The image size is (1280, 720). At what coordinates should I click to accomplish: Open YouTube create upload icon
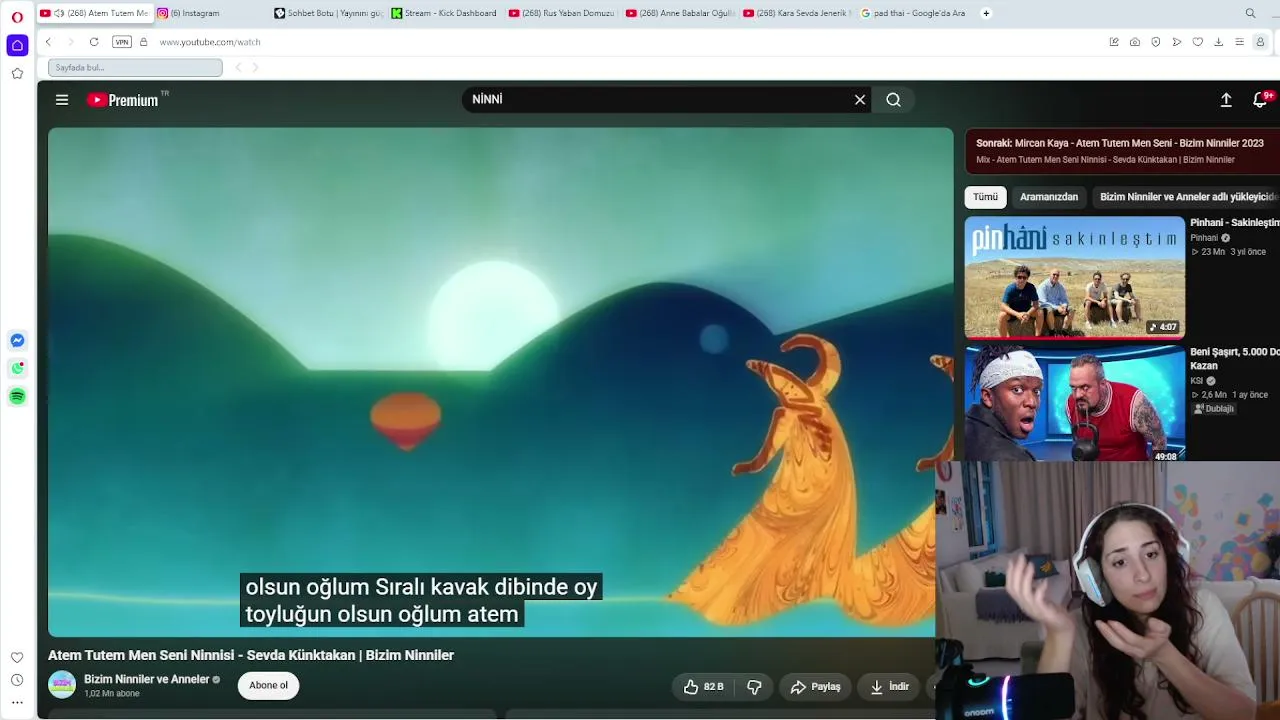1226,100
